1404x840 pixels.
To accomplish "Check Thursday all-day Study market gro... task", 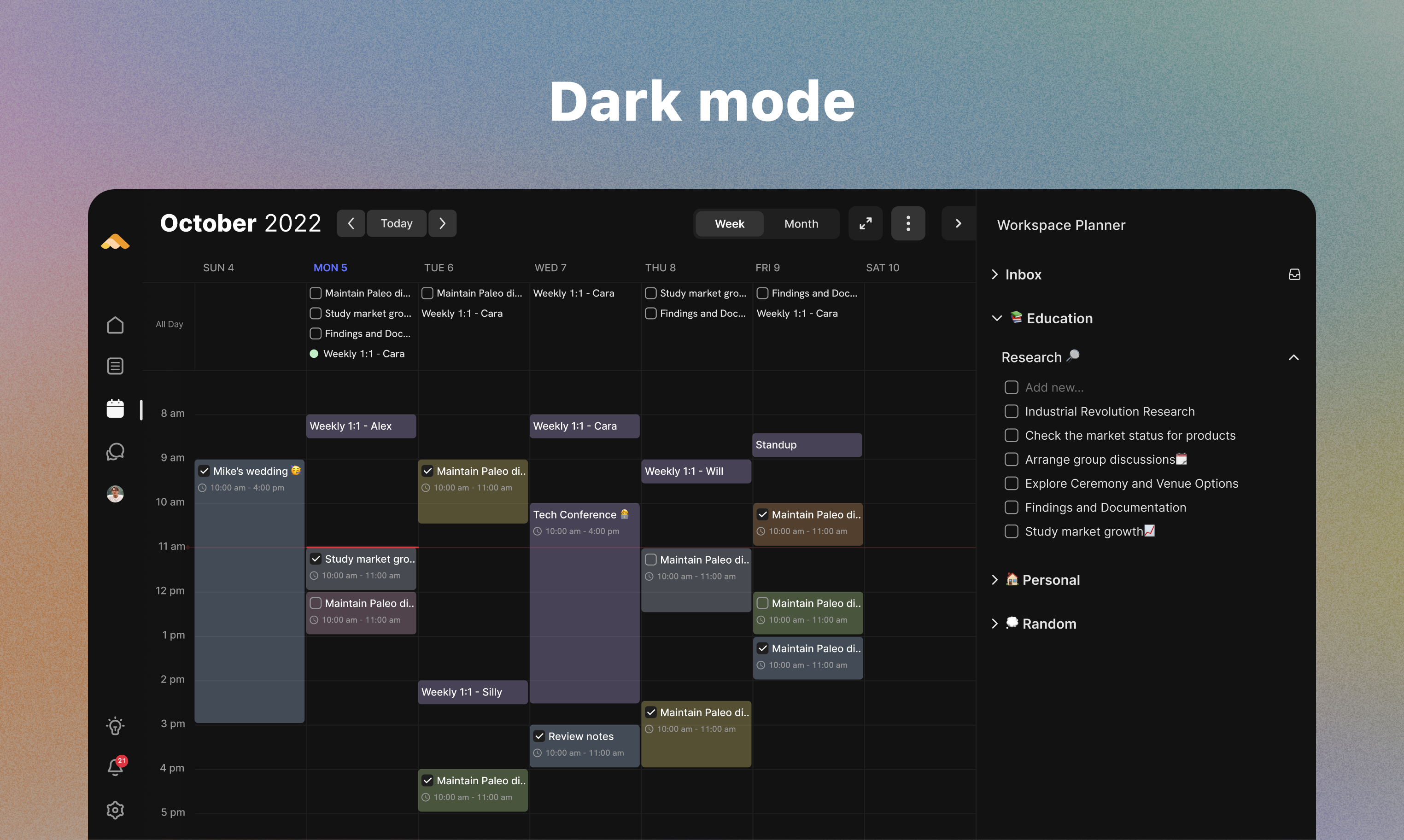I will coord(650,293).
